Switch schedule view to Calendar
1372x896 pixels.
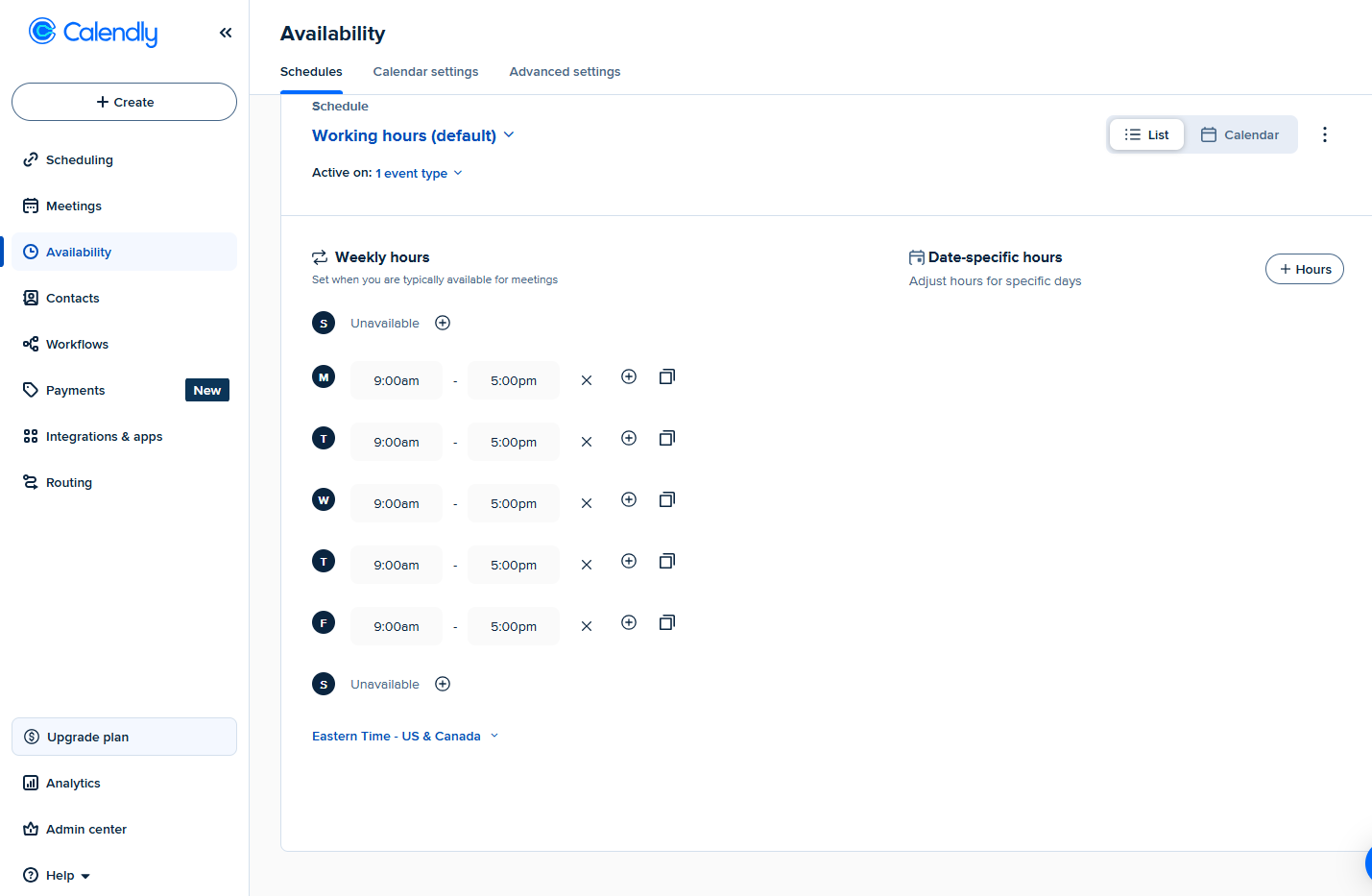[x=1240, y=134]
